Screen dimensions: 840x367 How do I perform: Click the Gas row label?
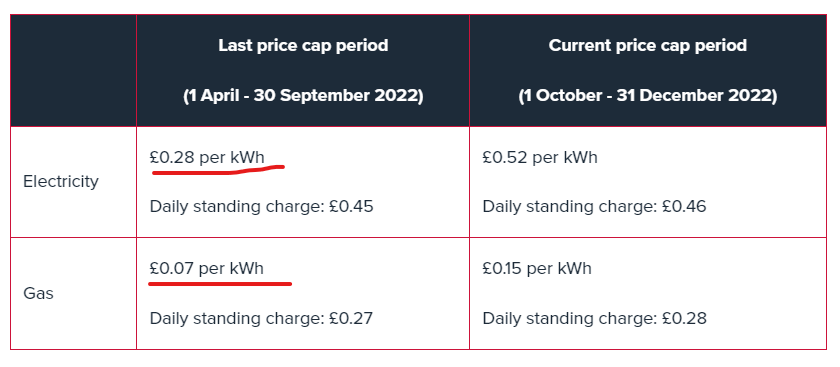39,294
